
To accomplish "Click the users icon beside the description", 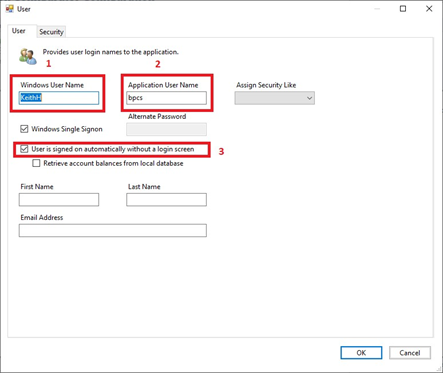I will 28,56.
